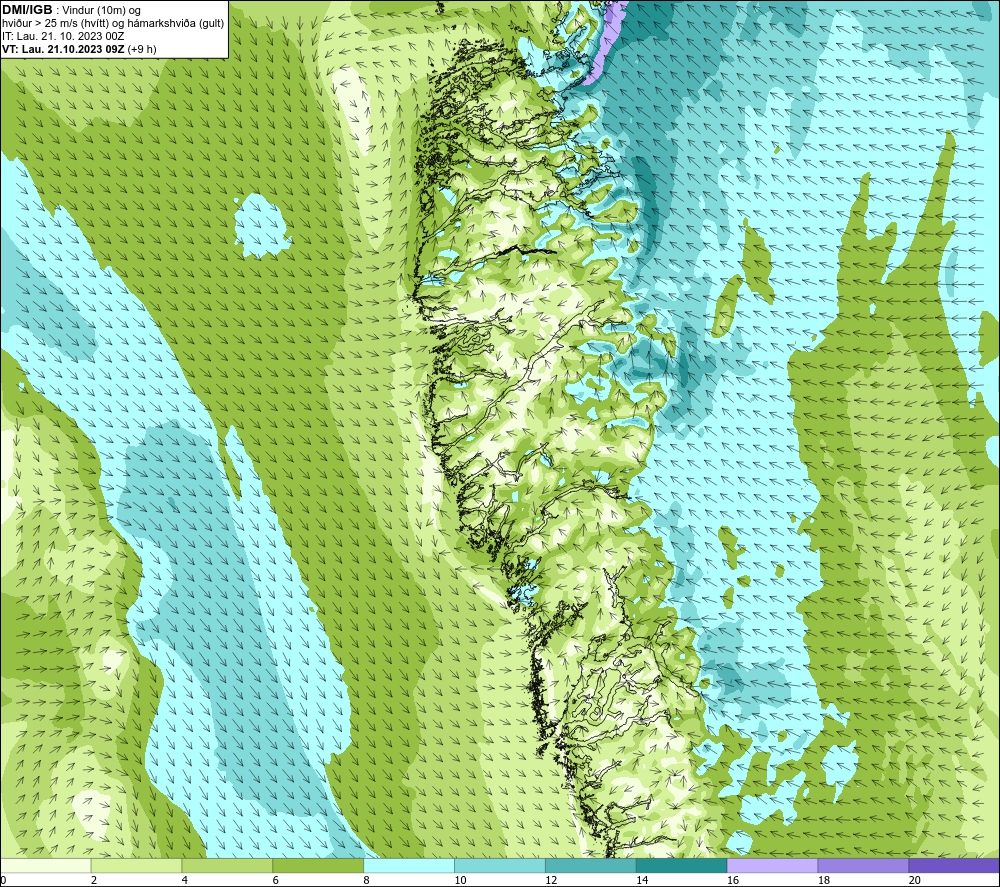The height and width of the screenshot is (887, 1000).
Task: Click the 16–18 m/s lavender swatch
Action: [x=772, y=865]
